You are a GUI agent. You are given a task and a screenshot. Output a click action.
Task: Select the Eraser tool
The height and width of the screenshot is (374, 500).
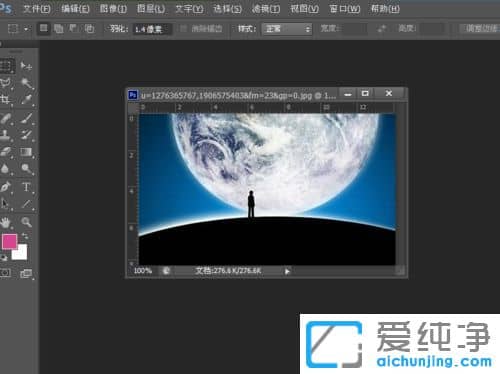[6, 152]
